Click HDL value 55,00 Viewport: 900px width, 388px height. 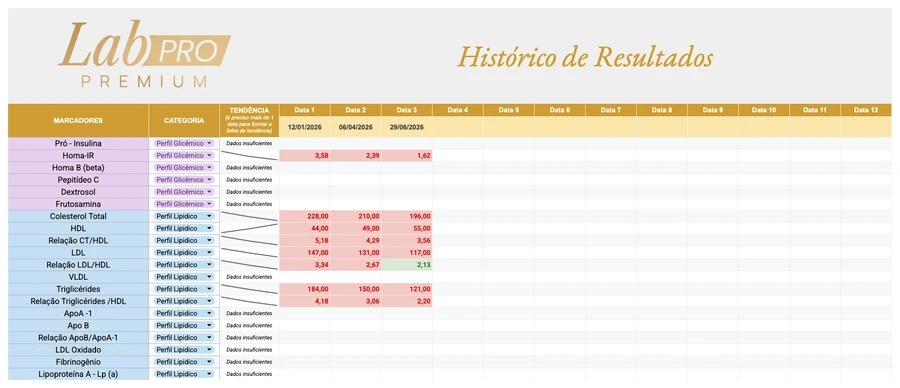point(407,228)
